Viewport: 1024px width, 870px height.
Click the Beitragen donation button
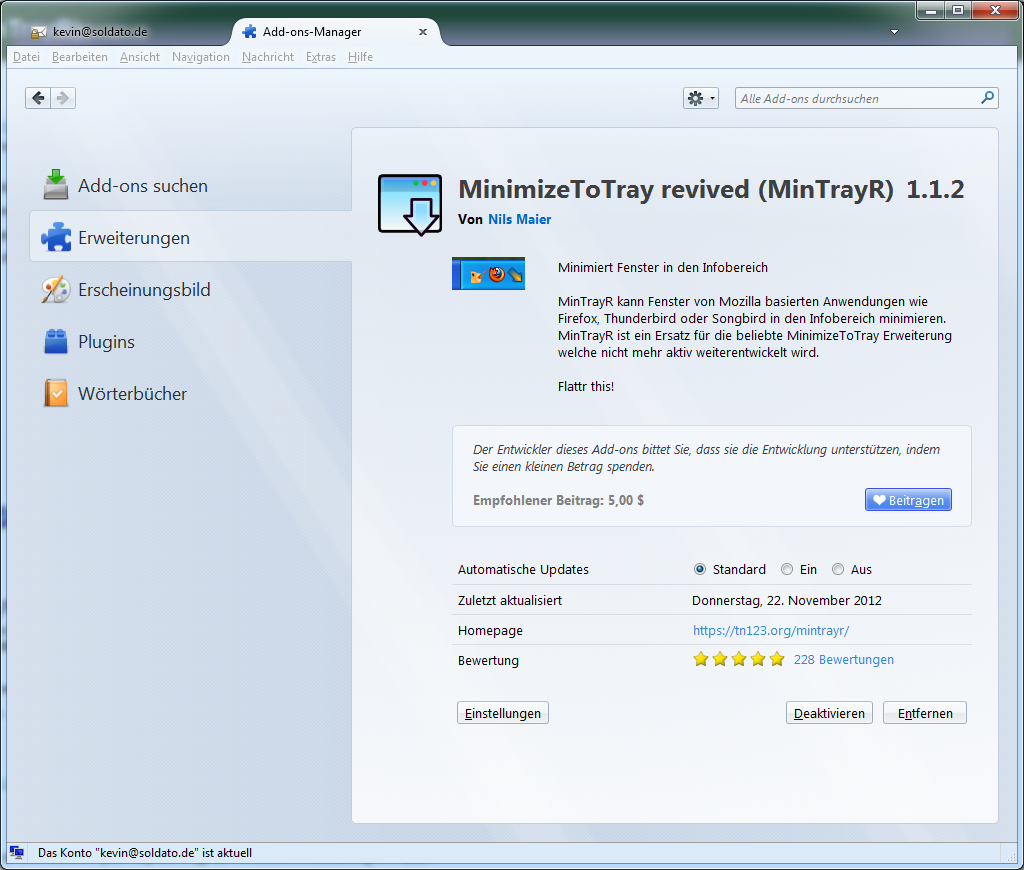tap(908, 500)
